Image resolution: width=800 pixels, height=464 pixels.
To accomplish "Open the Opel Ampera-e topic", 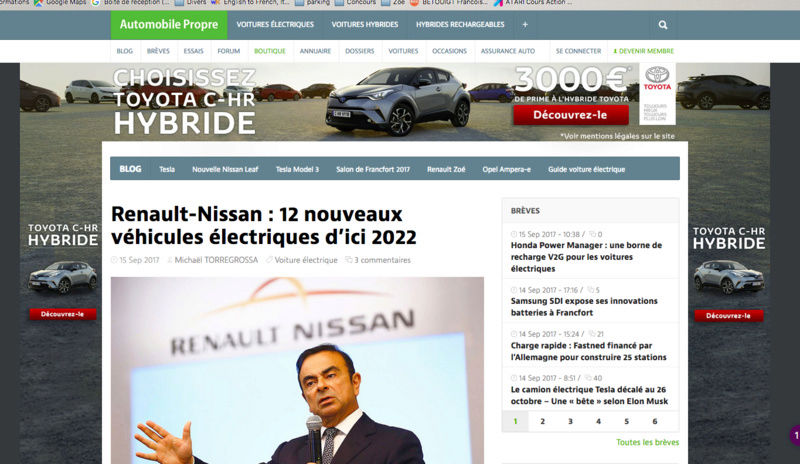I will click(x=507, y=169).
